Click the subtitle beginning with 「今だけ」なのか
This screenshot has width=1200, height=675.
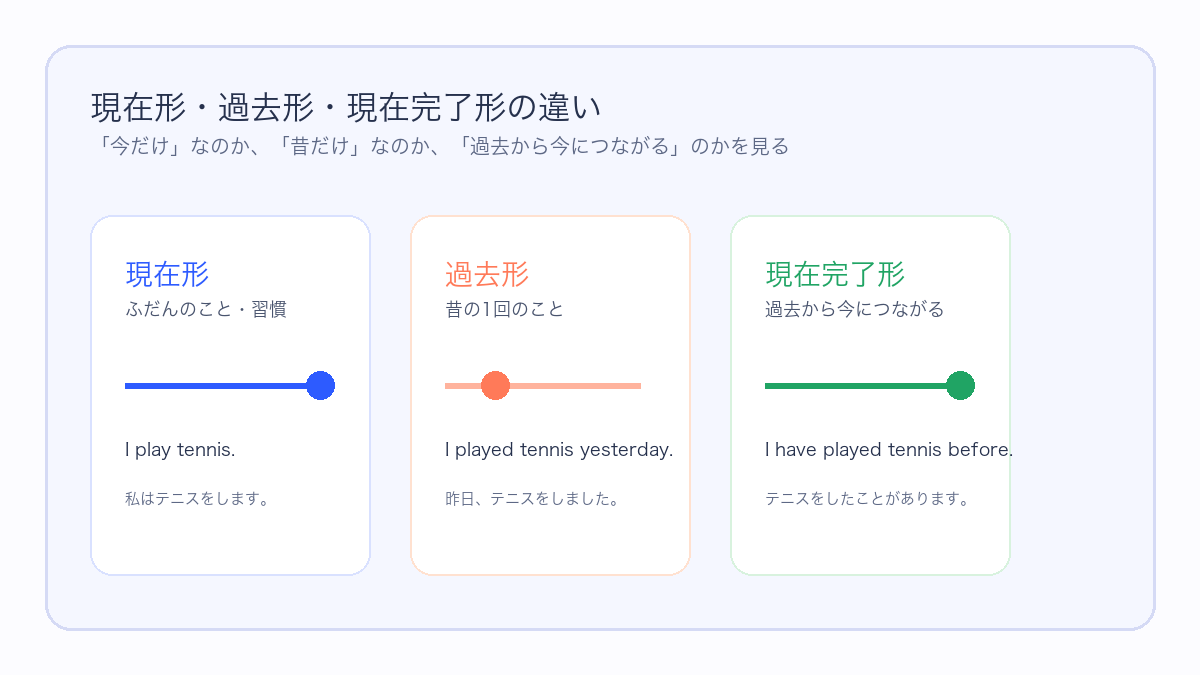click(440, 147)
